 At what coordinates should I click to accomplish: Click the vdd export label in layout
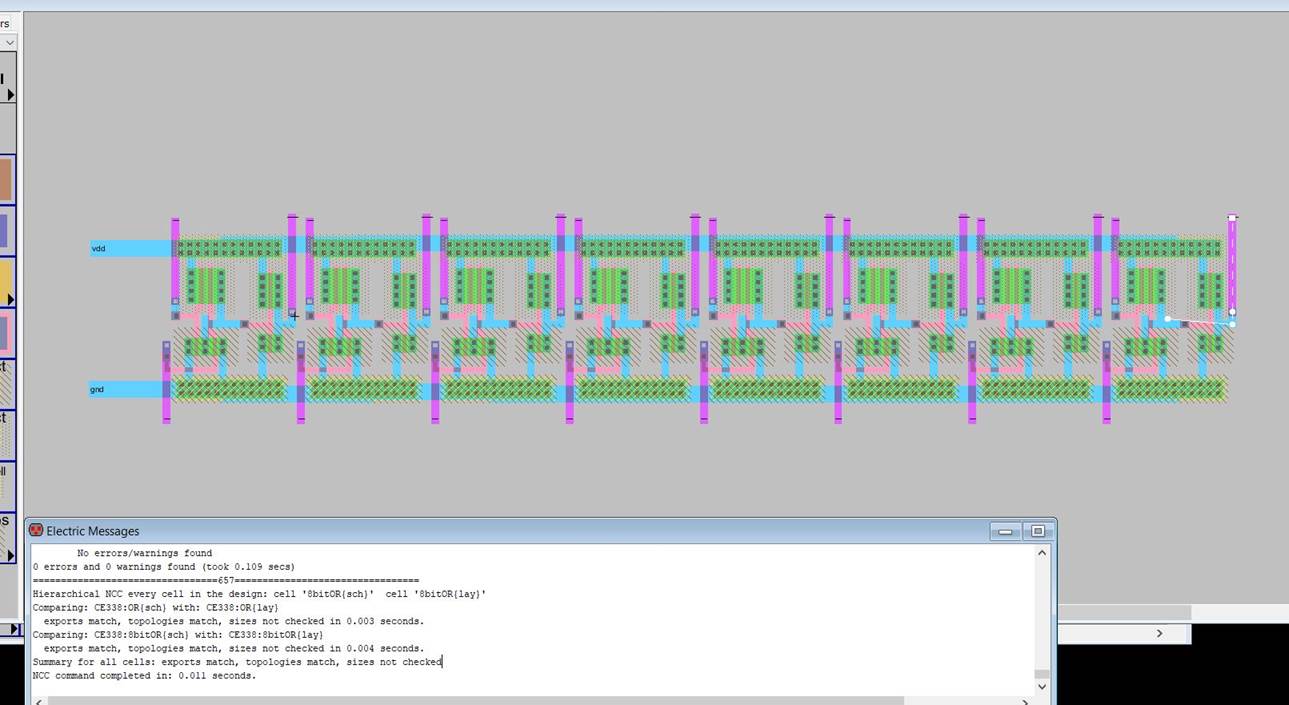(98, 248)
